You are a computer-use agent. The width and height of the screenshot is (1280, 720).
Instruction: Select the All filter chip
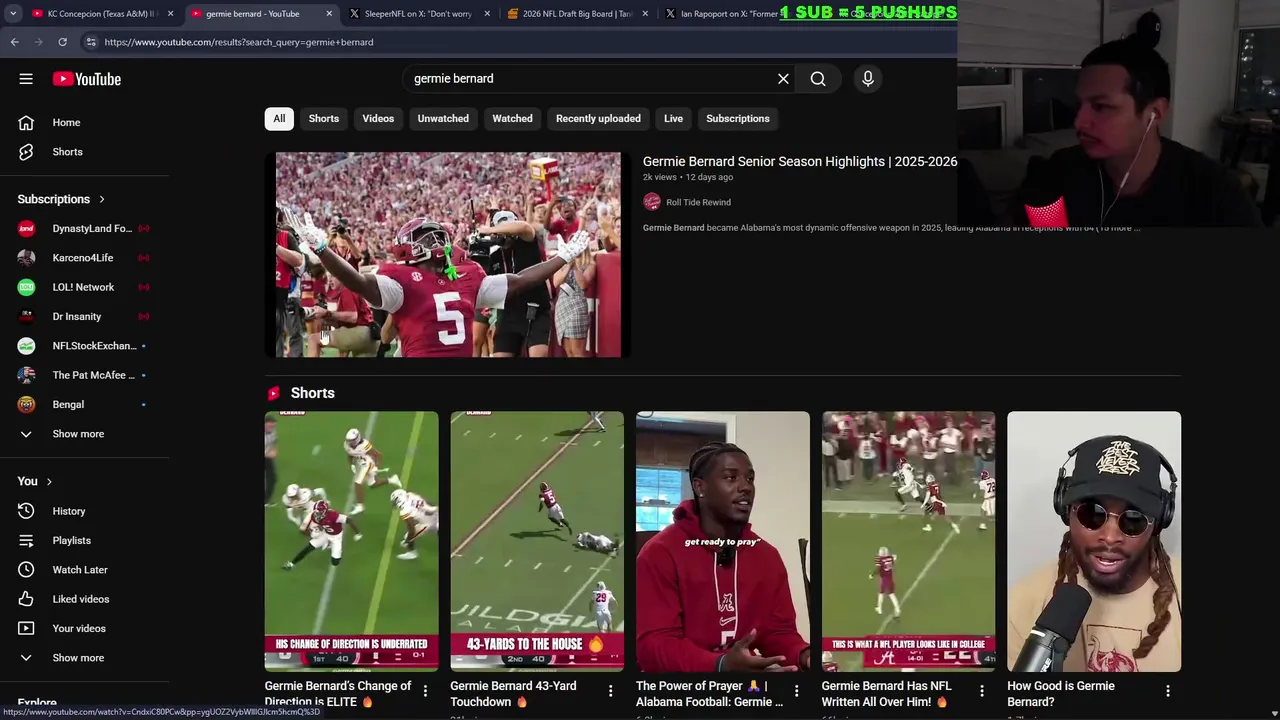[x=279, y=118]
